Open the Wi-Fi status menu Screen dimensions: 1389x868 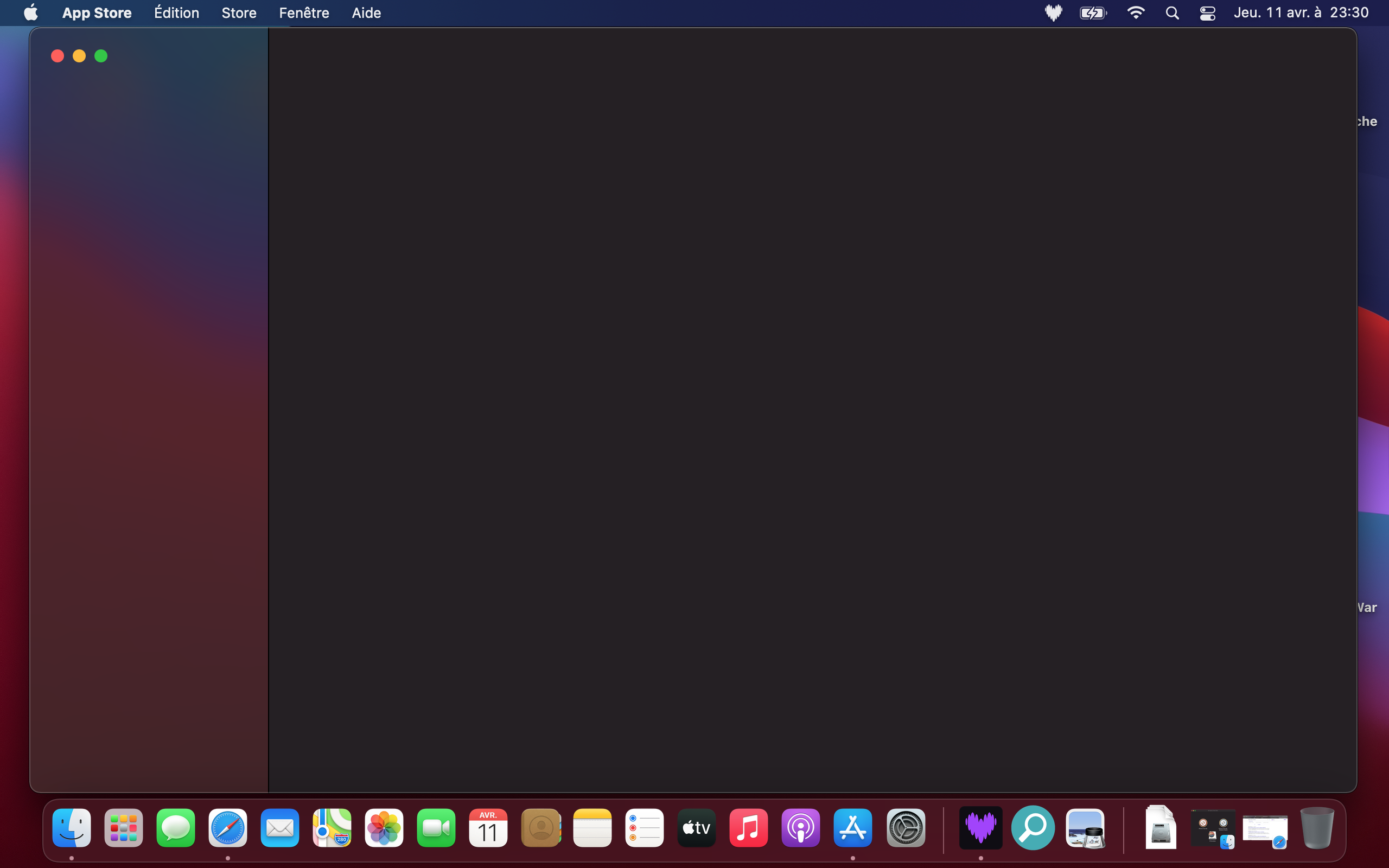tap(1135, 12)
